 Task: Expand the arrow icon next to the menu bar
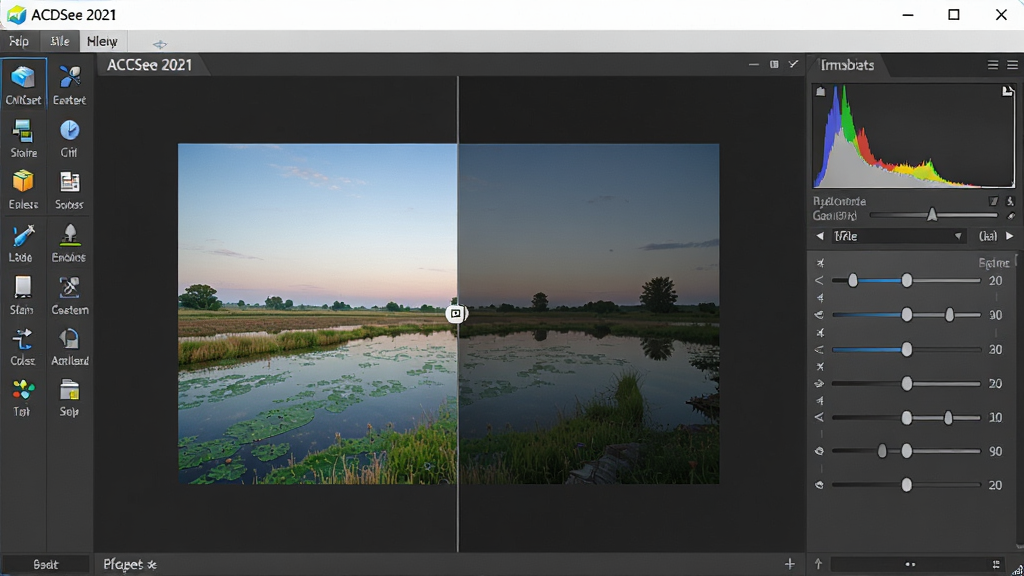pos(159,44)
